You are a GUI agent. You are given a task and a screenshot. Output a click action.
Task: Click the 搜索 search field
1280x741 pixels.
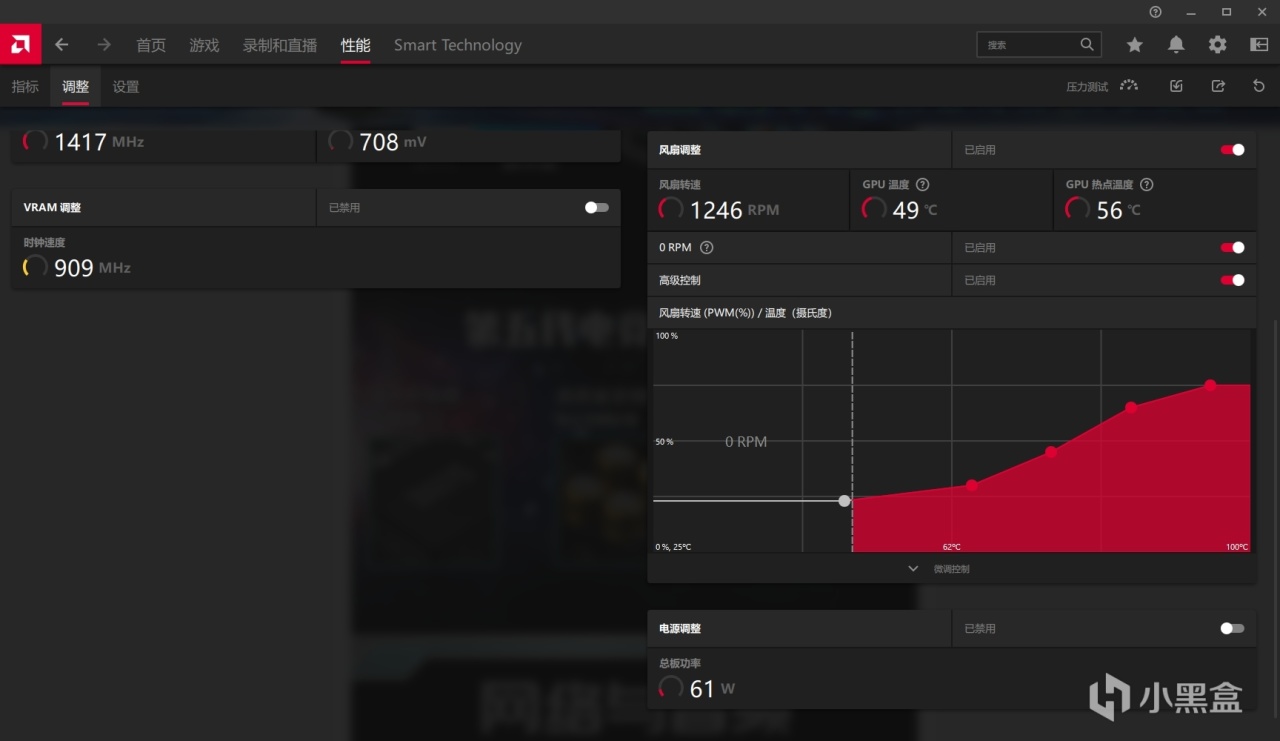1039,45
